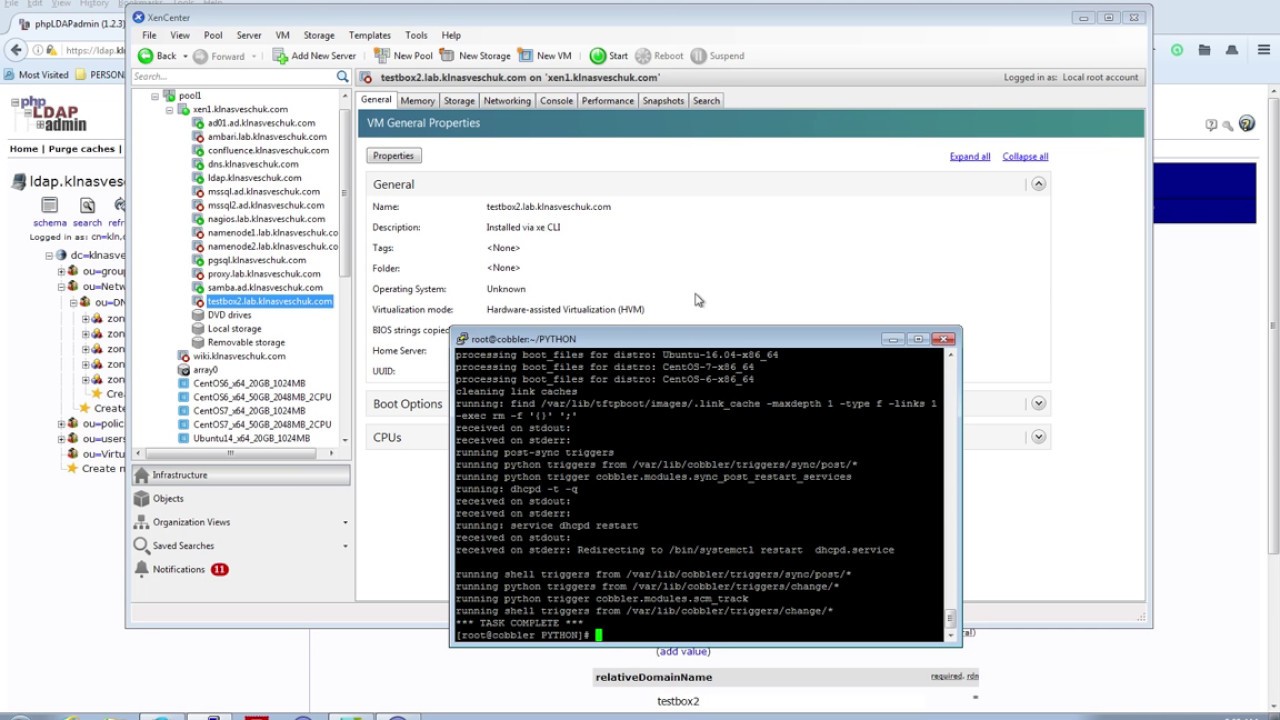Click the Saved Searches magnifier icon
This screenshot has height=720, width=1280.
142,546
